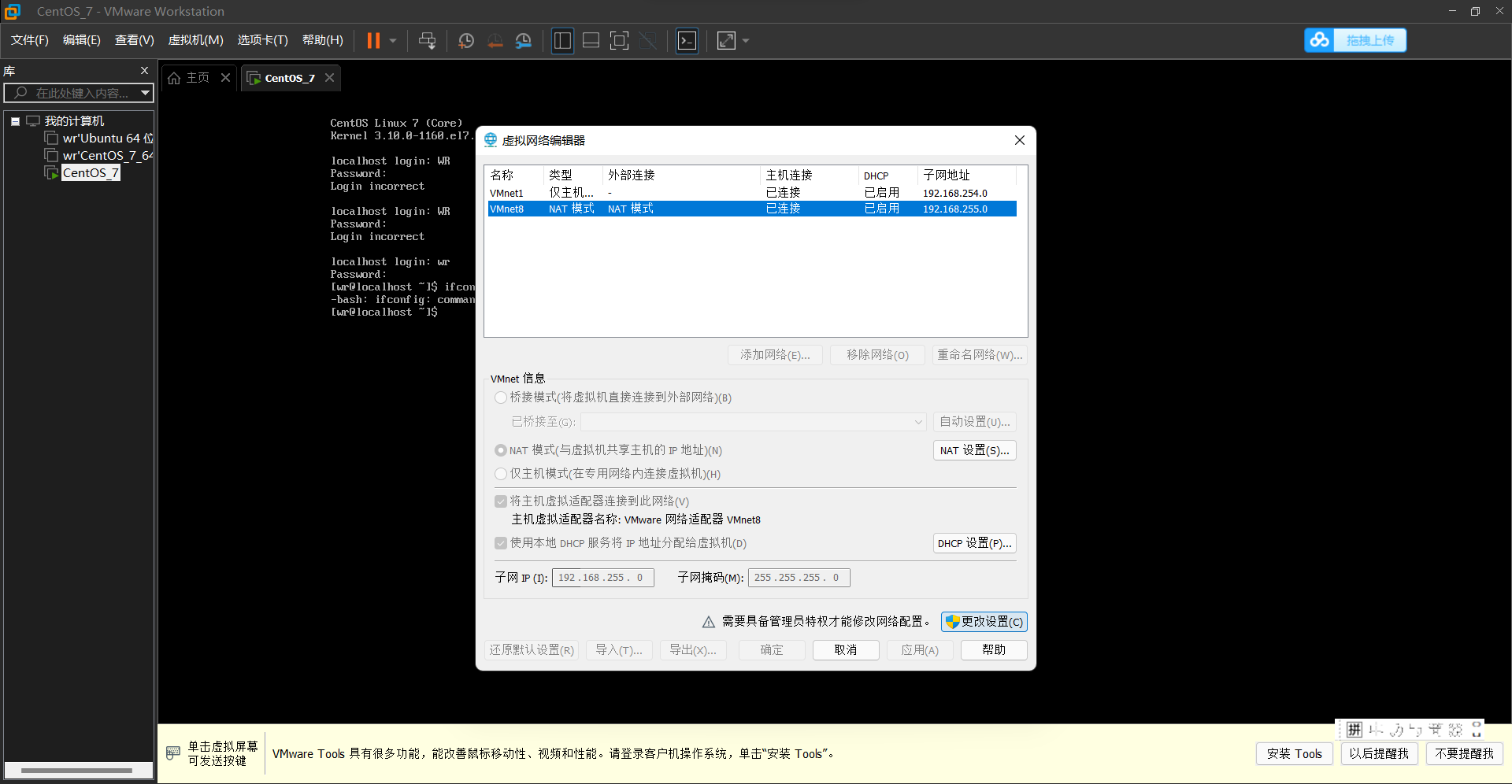Toggle 将主机虚拟适配器连接到此网络 checkbox

[x=501, y=501]
